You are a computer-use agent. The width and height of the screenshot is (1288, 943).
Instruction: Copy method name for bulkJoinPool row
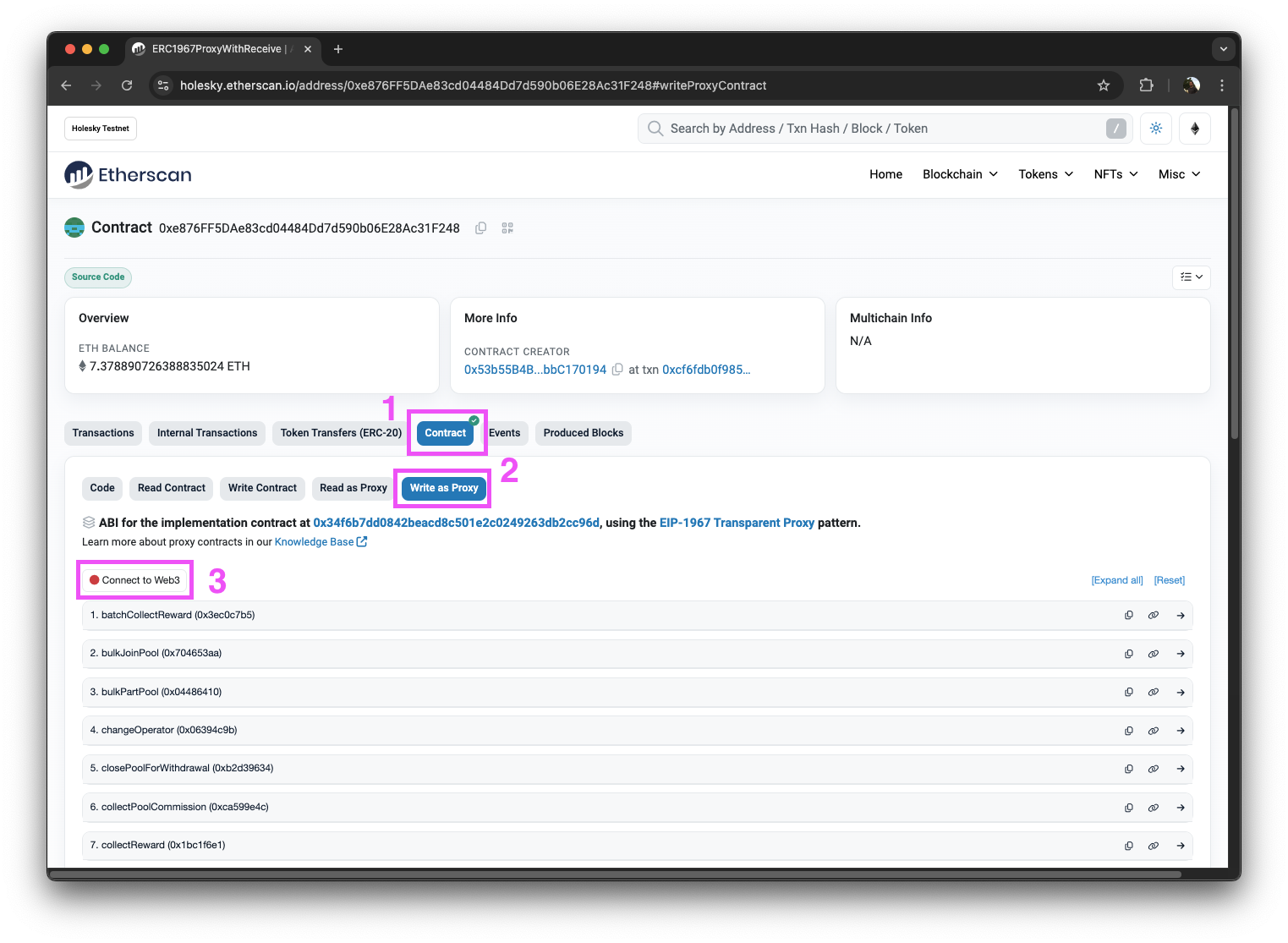[x=1129, y=654]
